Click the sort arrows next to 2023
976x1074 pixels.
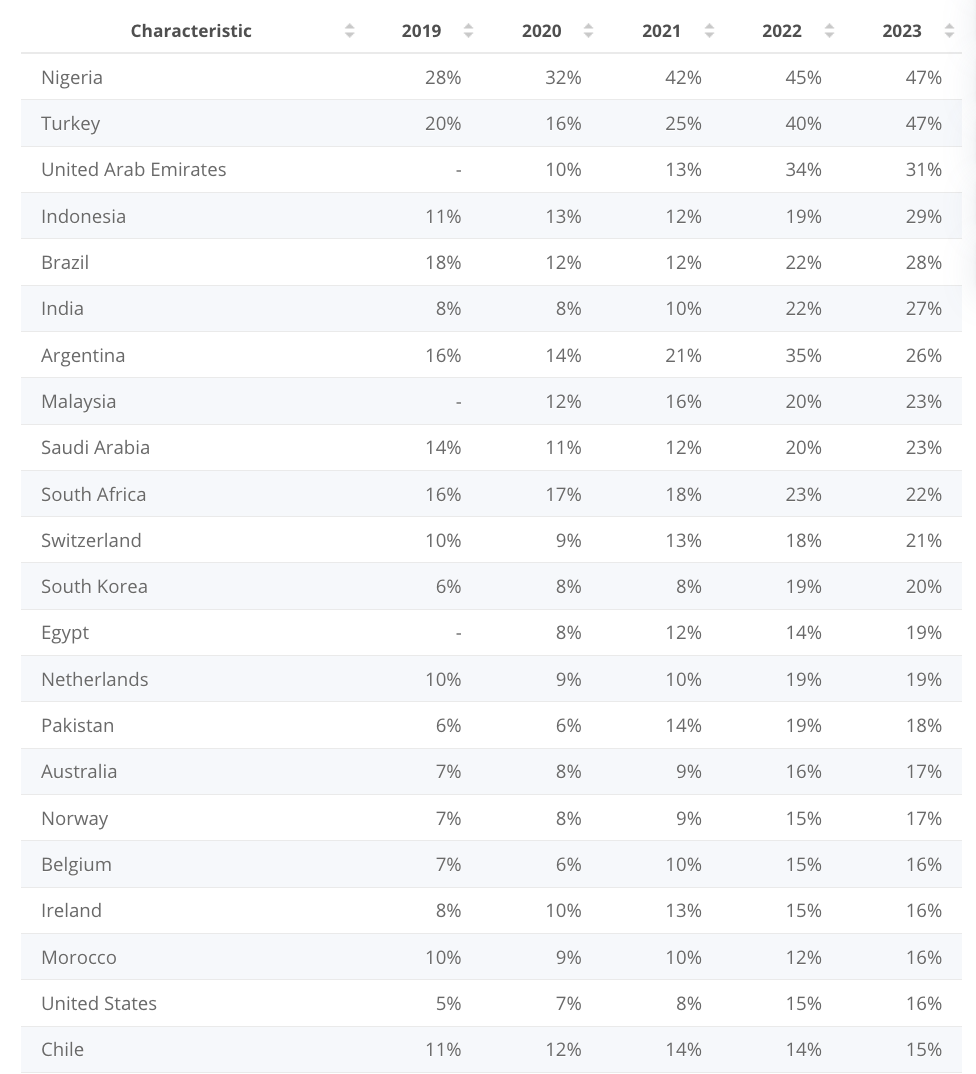(x=949, y=31)
